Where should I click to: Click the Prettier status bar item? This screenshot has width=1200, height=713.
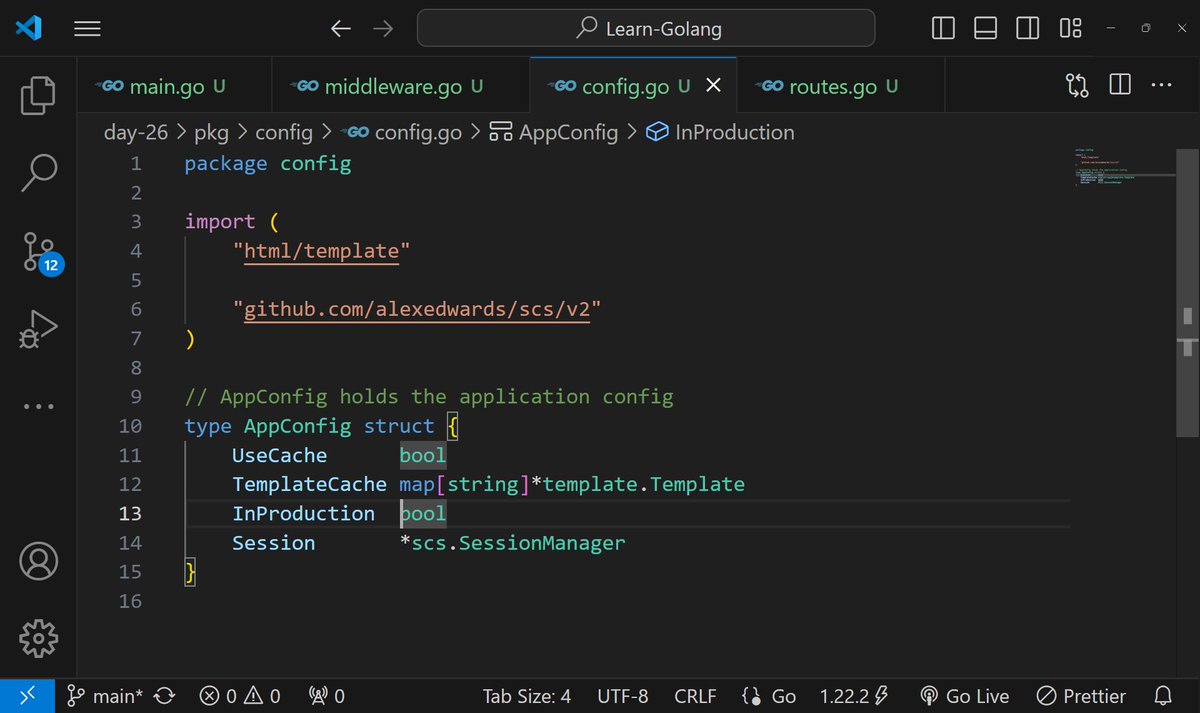[x=1080, y=696]
